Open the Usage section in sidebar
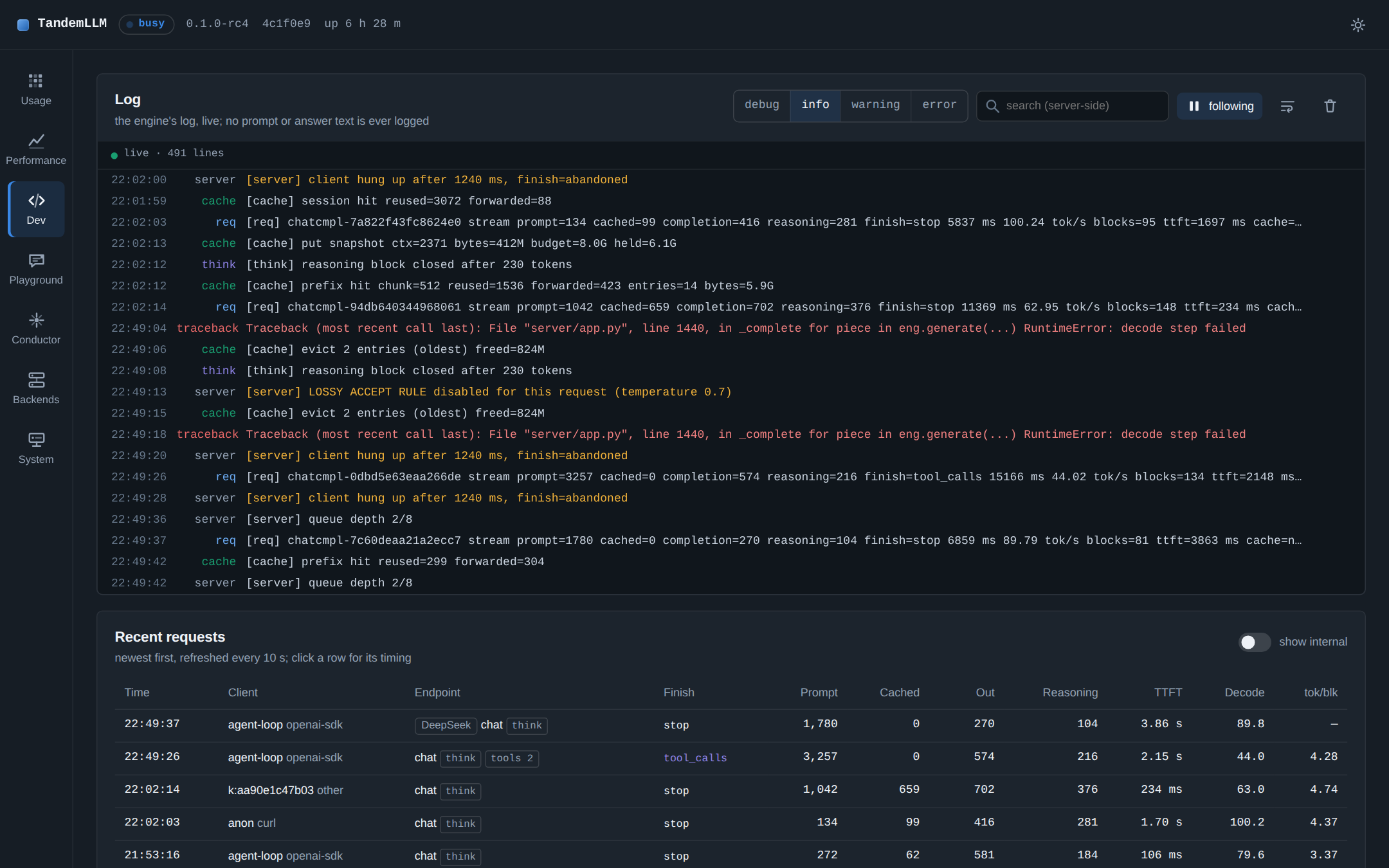 tap(36, 89)
